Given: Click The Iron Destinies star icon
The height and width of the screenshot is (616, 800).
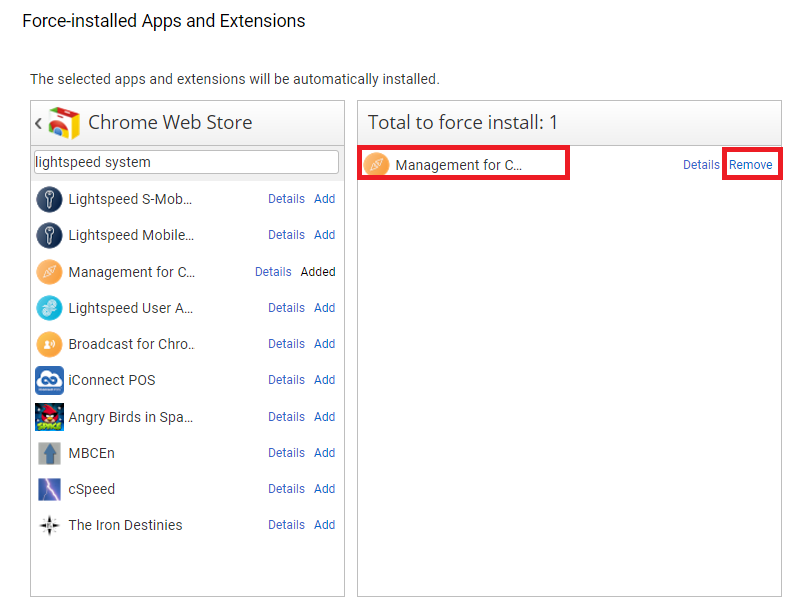Looking at the screenshot, I should pos(49,525).
